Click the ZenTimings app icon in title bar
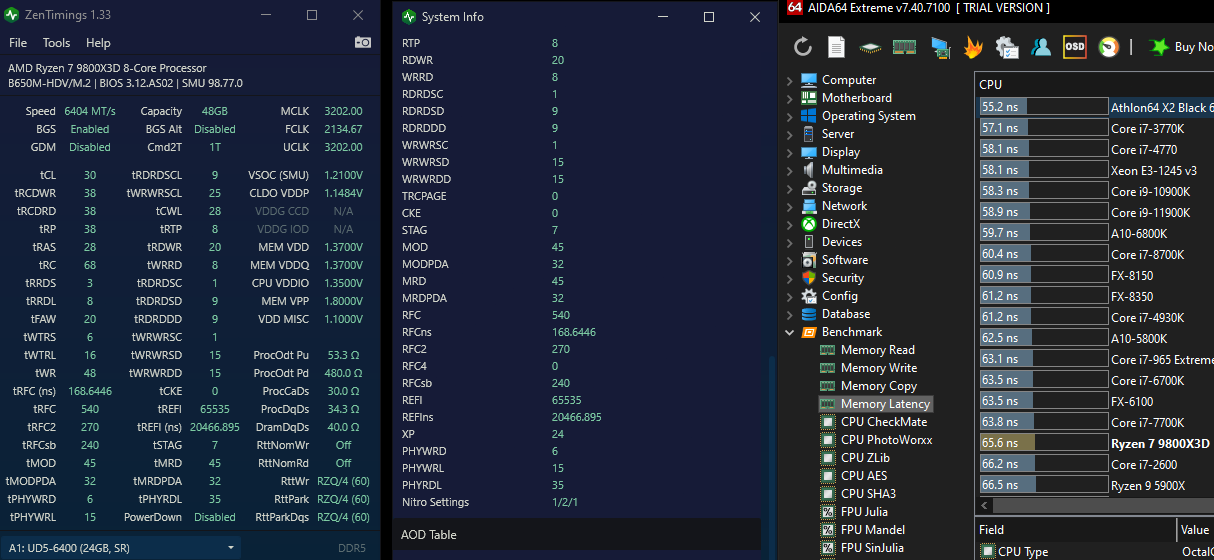The image size is (1214, 560). click(x=13, y=16)
